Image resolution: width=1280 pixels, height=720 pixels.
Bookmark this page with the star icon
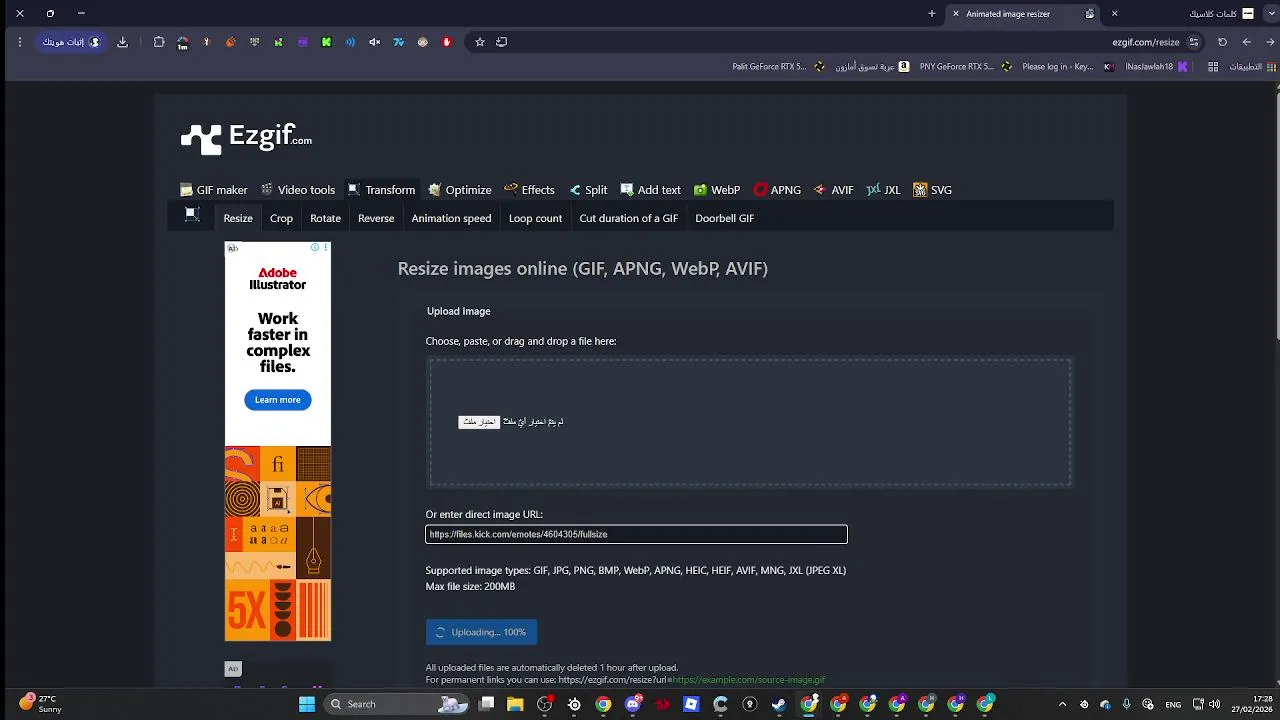(480, 42)
